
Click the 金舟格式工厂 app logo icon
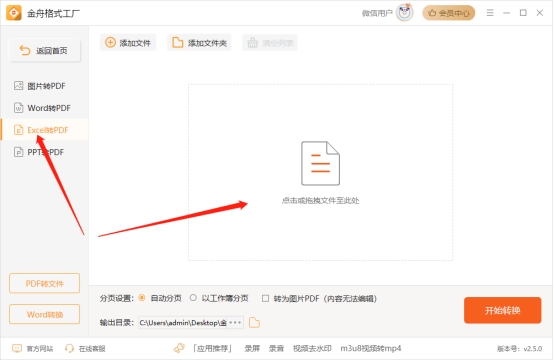tap(14, 13)
